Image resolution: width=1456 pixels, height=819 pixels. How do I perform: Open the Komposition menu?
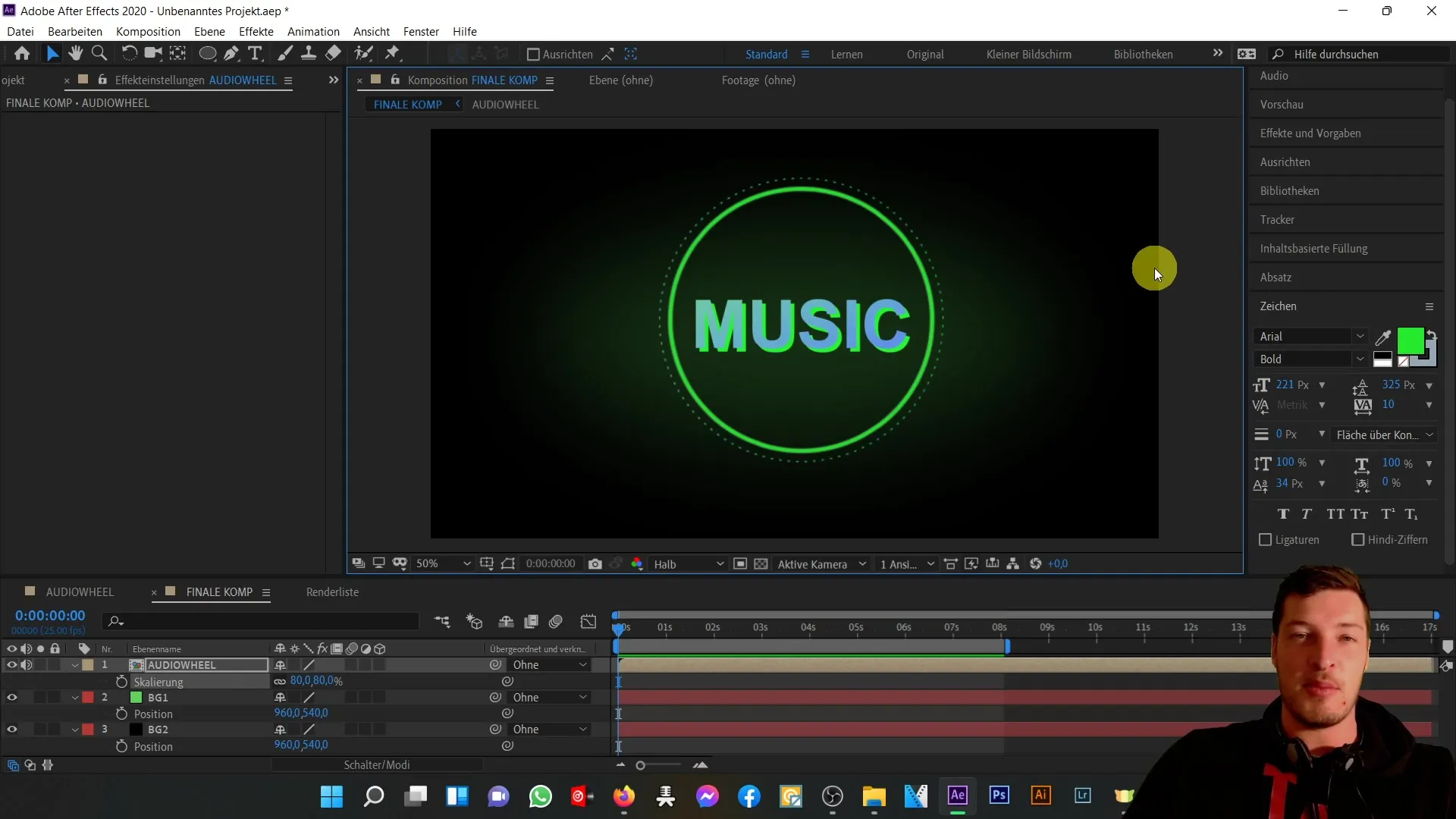click(x=148, y=32)
